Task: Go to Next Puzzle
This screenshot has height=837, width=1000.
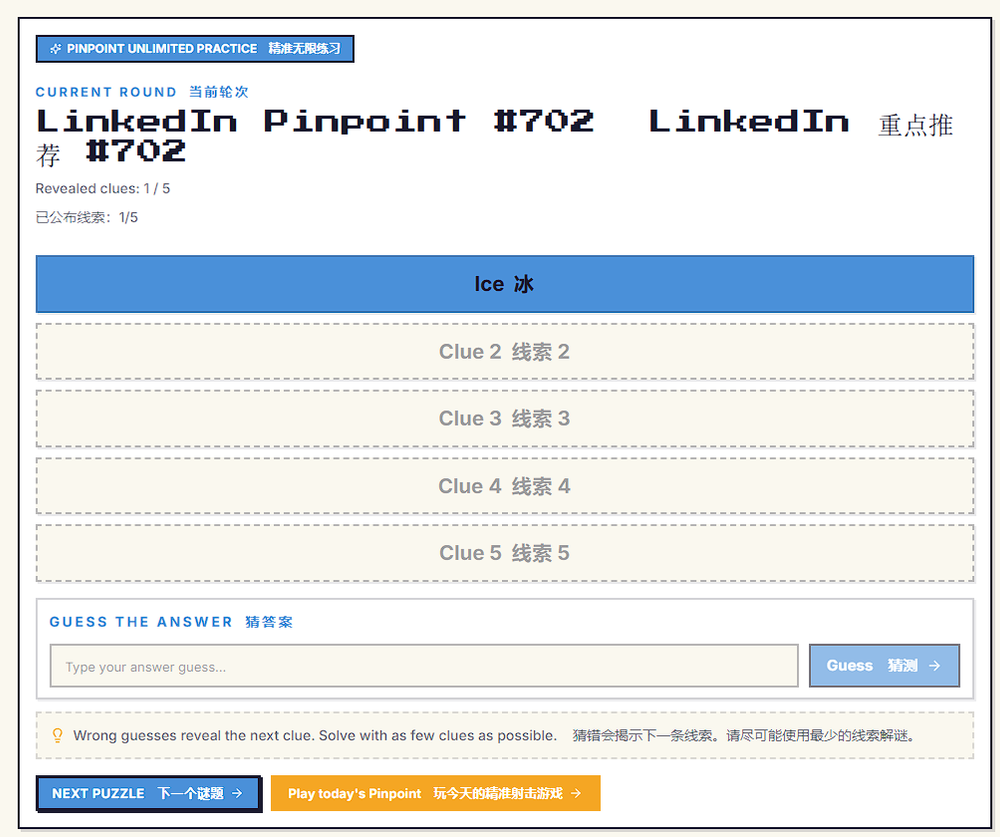Action: (148, 793)
